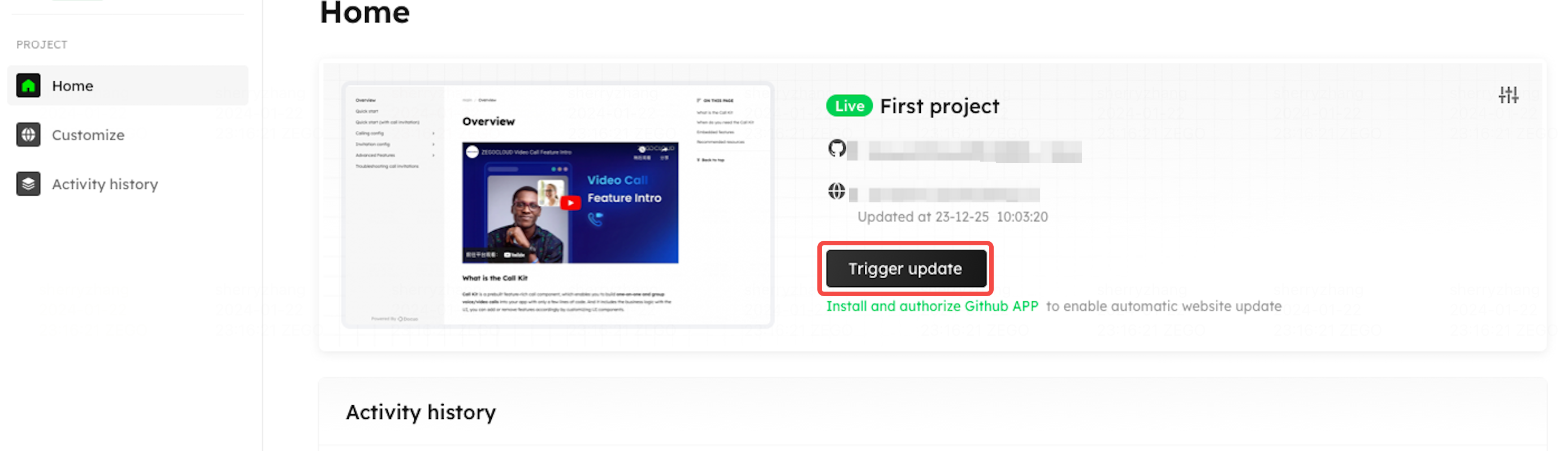The width and height of the screenshot is (1568, 451).
Task: Open the blurred website URL link
Action: (944, 194)
